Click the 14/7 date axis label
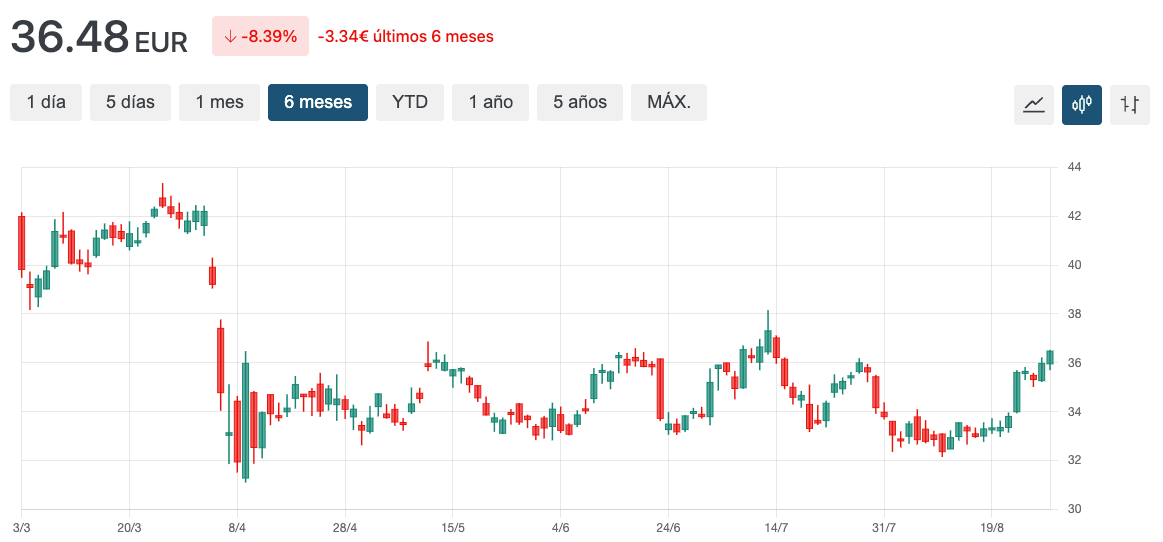Viewport: 1163px width, 542px height. point(776,527)
